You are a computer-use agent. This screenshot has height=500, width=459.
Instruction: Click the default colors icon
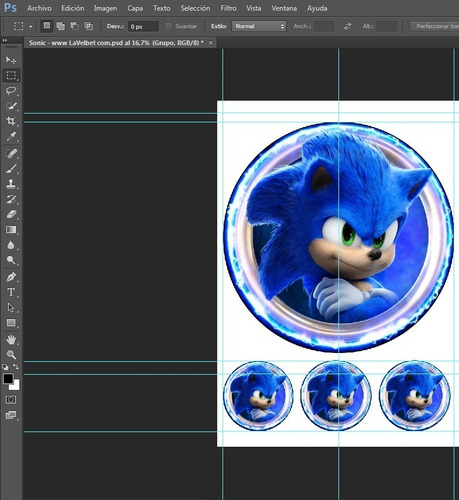[x=5, y=367]
